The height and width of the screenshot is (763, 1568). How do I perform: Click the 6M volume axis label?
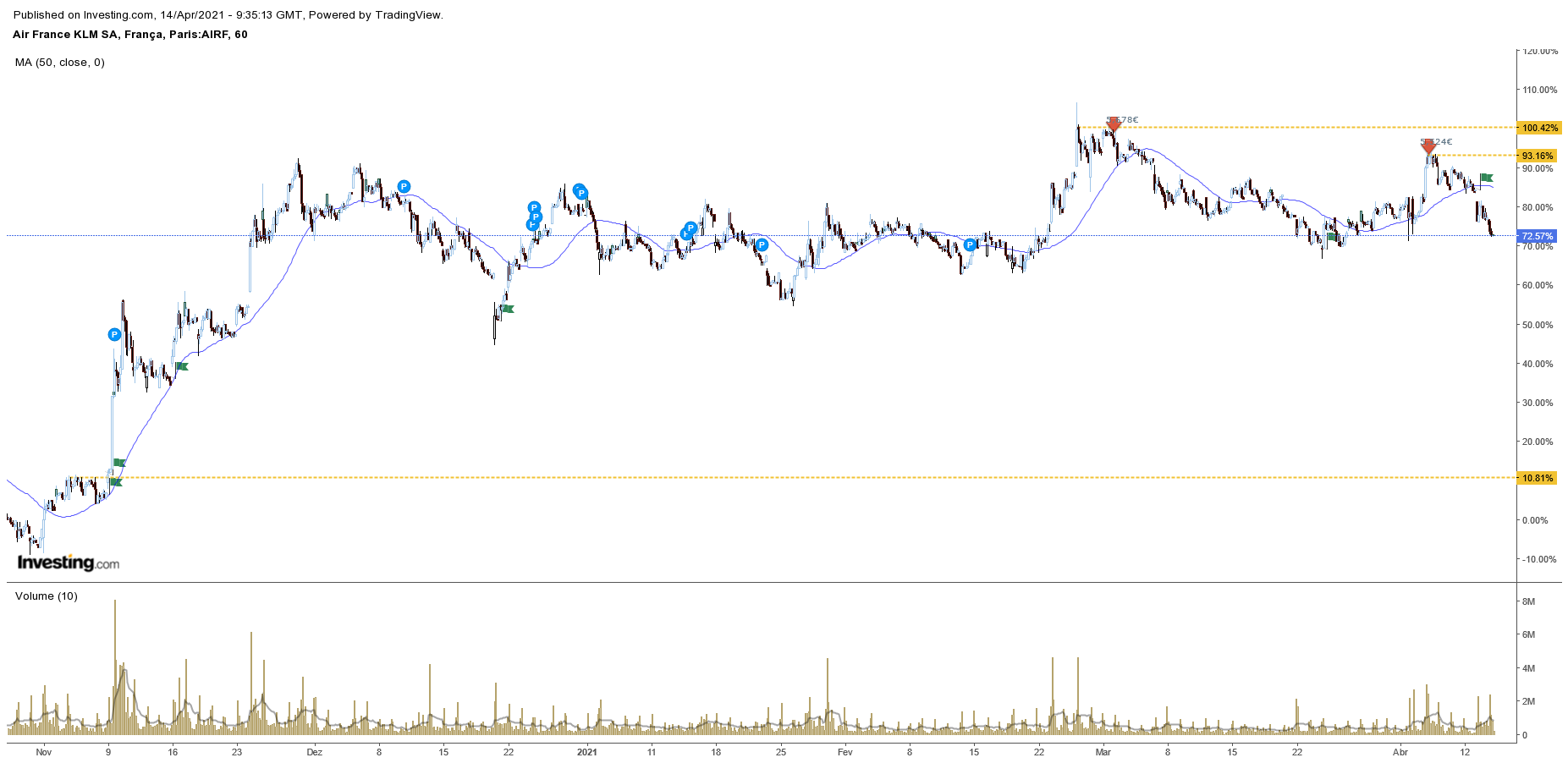(x=1529, y=634)
